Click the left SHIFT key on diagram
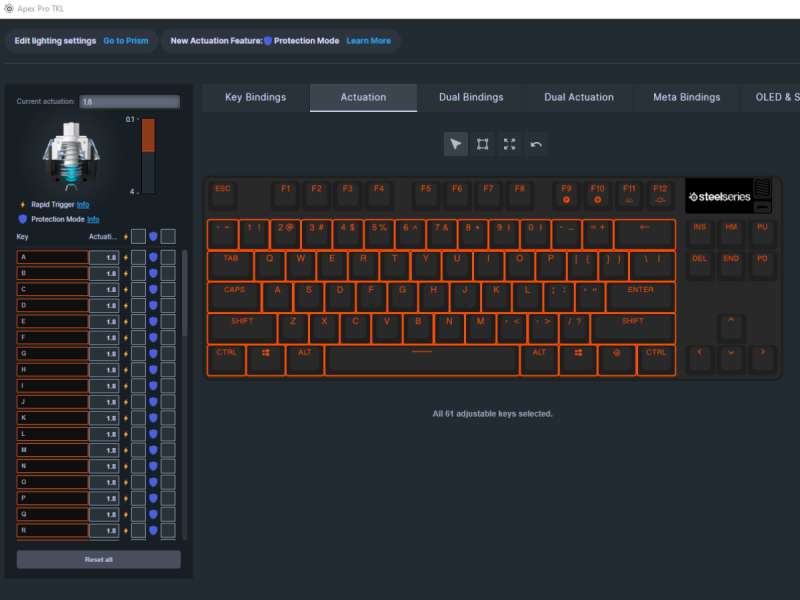 (242, 329)
